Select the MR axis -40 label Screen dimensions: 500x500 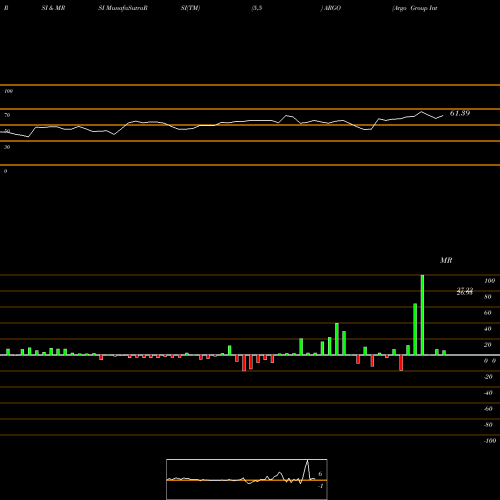coord(488,393)
